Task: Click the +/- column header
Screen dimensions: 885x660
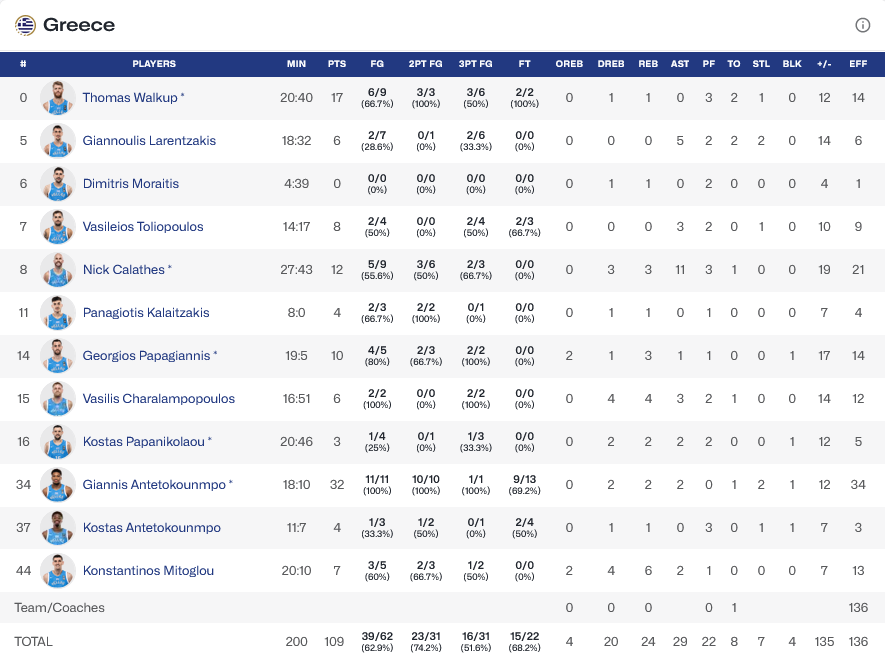Action: click(824, 64)
